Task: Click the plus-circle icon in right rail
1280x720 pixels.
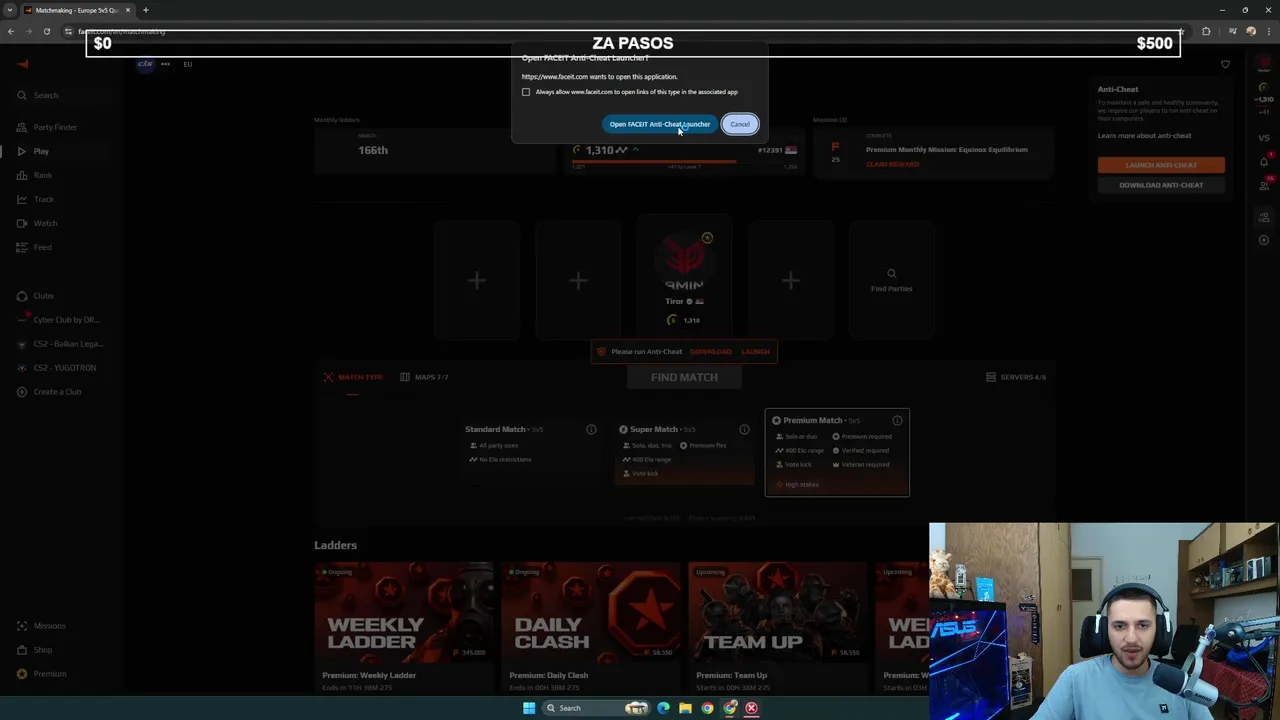Action: click(x=1264, y=240)
